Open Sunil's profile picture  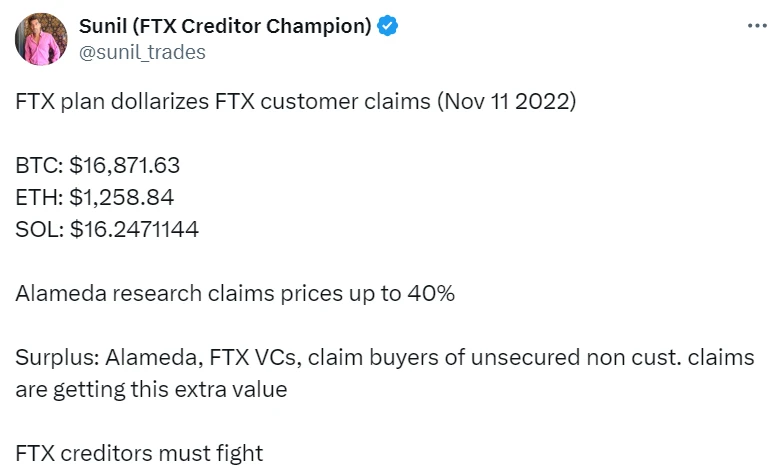tap(39, 41)
